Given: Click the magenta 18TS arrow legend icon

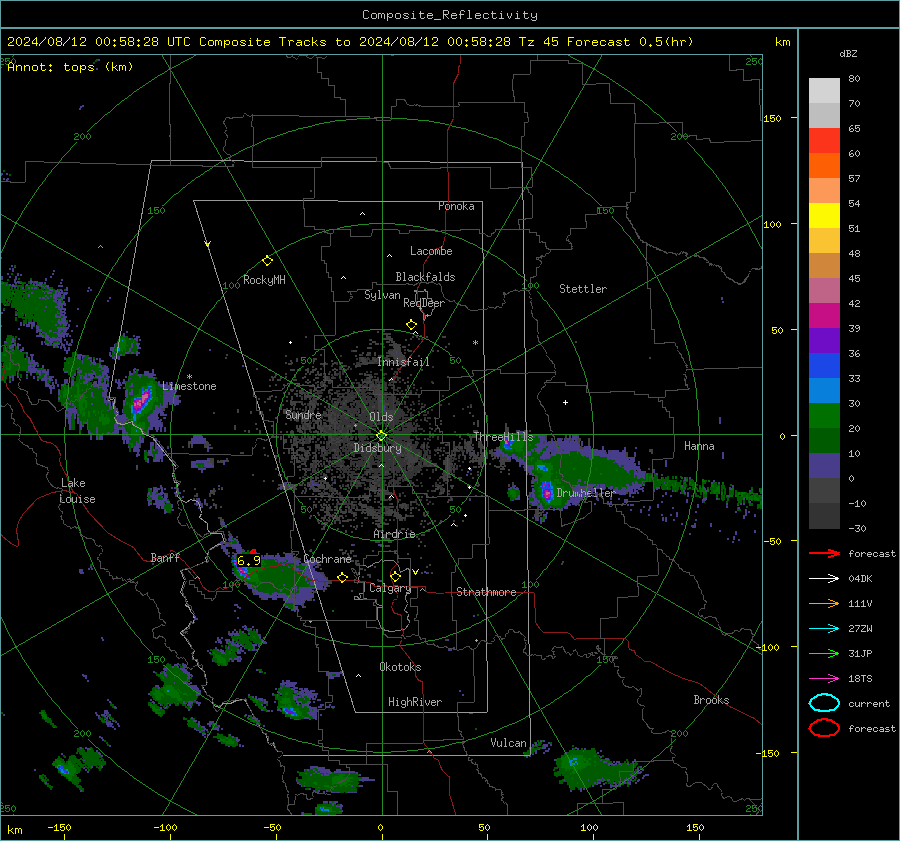Looking at the screenshot, I should click(824, 679).
